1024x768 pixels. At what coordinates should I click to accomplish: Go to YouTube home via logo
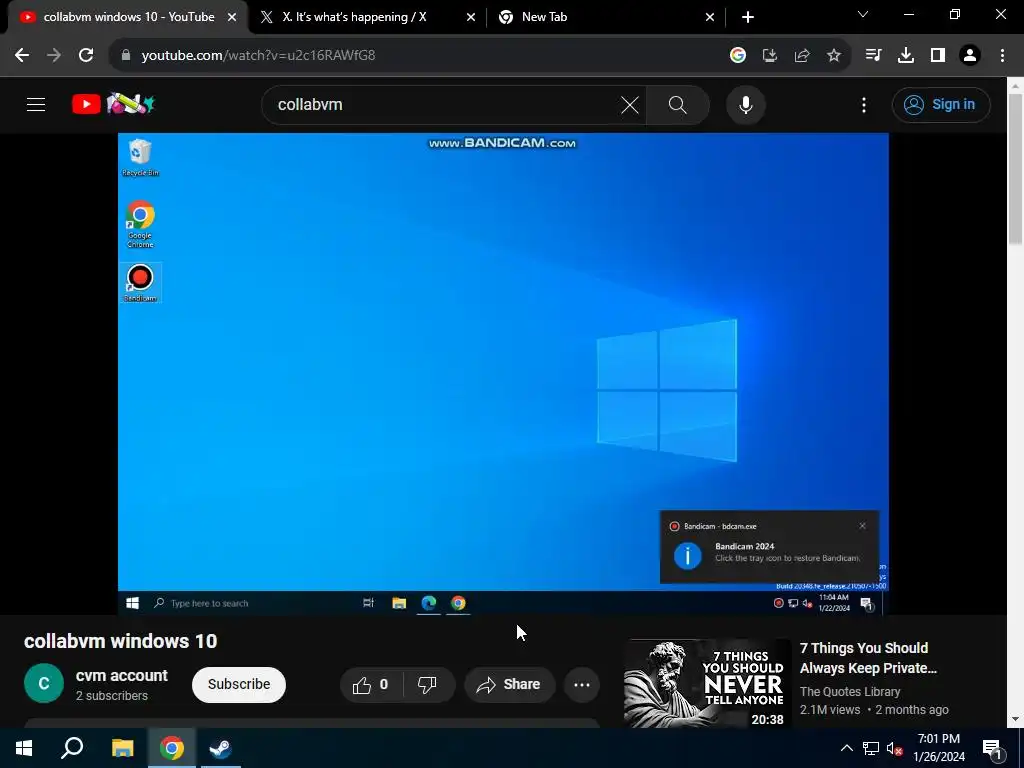[113, 104]
